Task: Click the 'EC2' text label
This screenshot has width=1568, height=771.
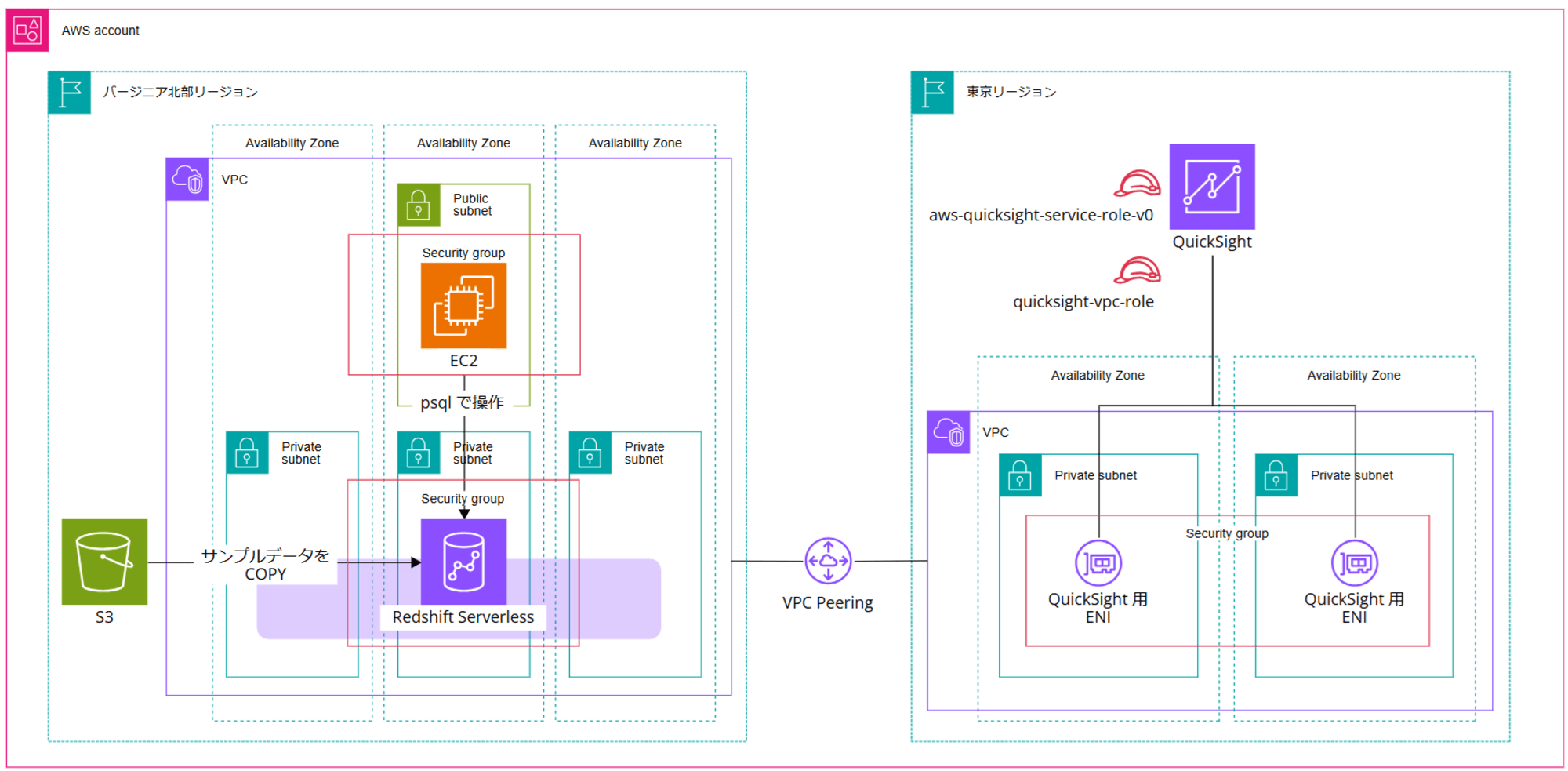Action: click(x=463, y=361)
